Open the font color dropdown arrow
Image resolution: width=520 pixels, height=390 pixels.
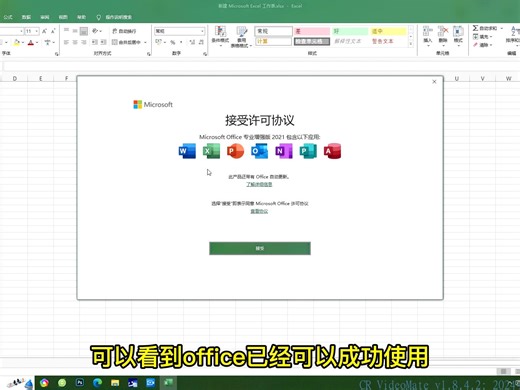[x=37, y=43]
